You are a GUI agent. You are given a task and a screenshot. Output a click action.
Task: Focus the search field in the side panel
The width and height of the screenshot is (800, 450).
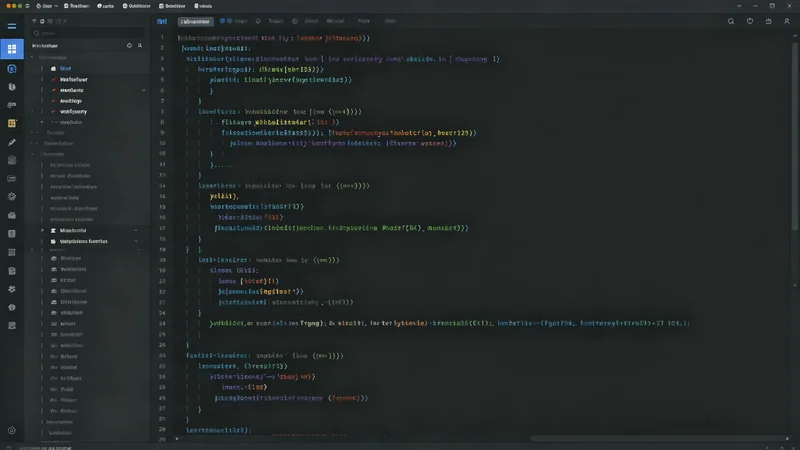point(87,33)
